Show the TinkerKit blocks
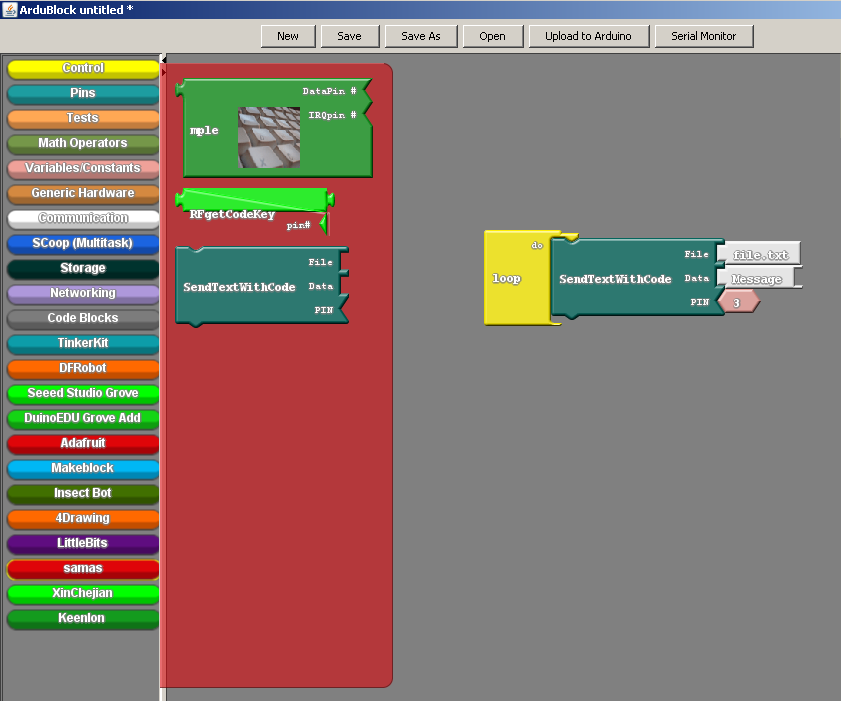 pyautogui.click(x=83, y=344)
